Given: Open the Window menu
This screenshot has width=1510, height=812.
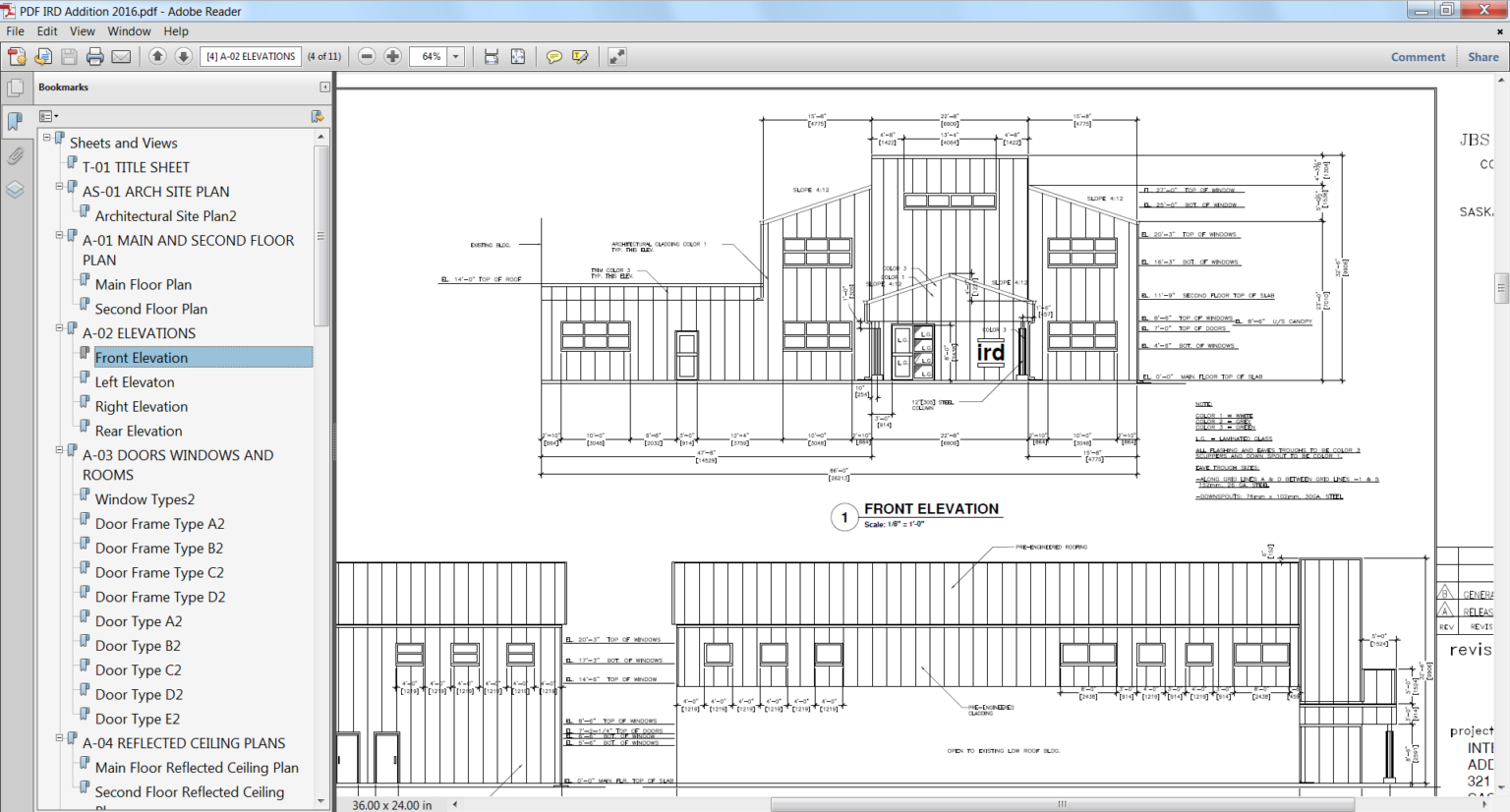Looking at the screenshot, I should point(129,30).
